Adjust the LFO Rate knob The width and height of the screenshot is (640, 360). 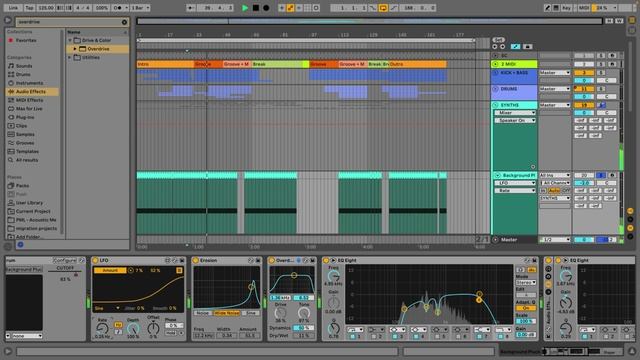(102, 328)
